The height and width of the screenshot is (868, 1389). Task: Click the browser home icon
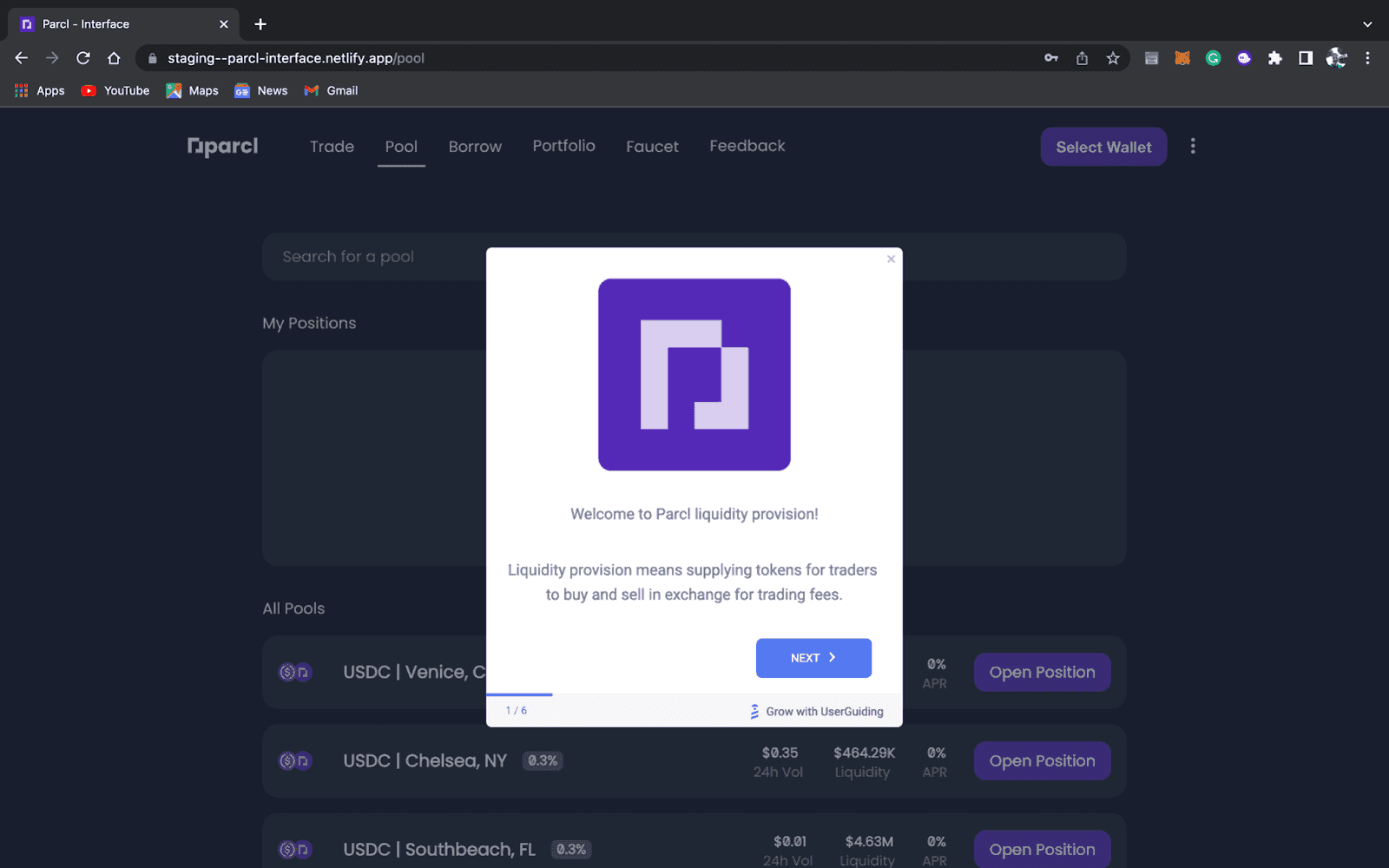tap(114, 58)
